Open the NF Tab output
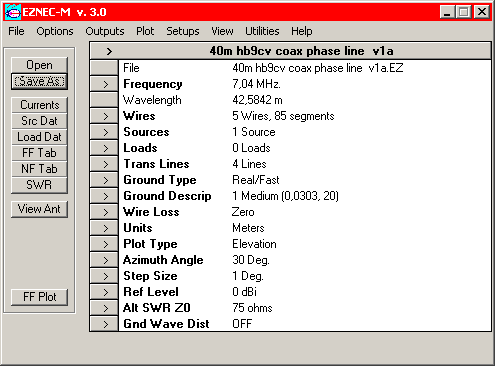 coord(39,169)
